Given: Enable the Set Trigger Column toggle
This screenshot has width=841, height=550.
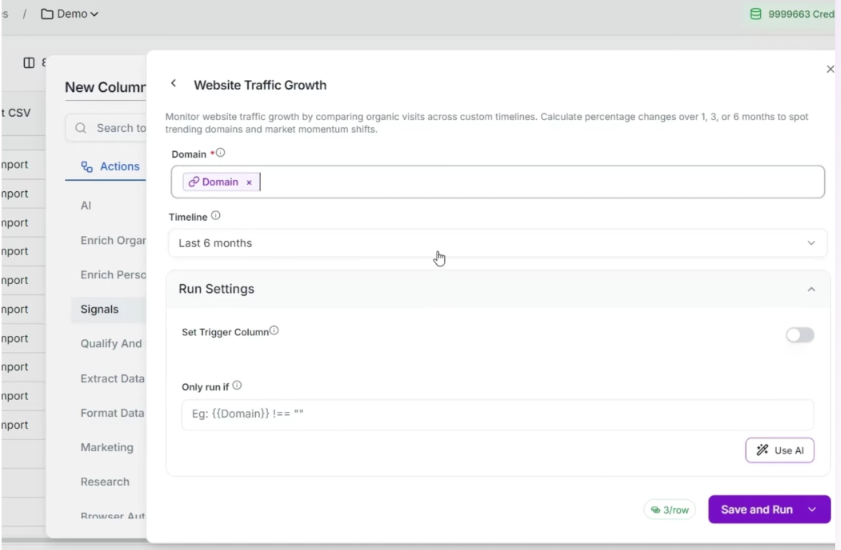Looking at the screenshot, I should pos(800,335).
